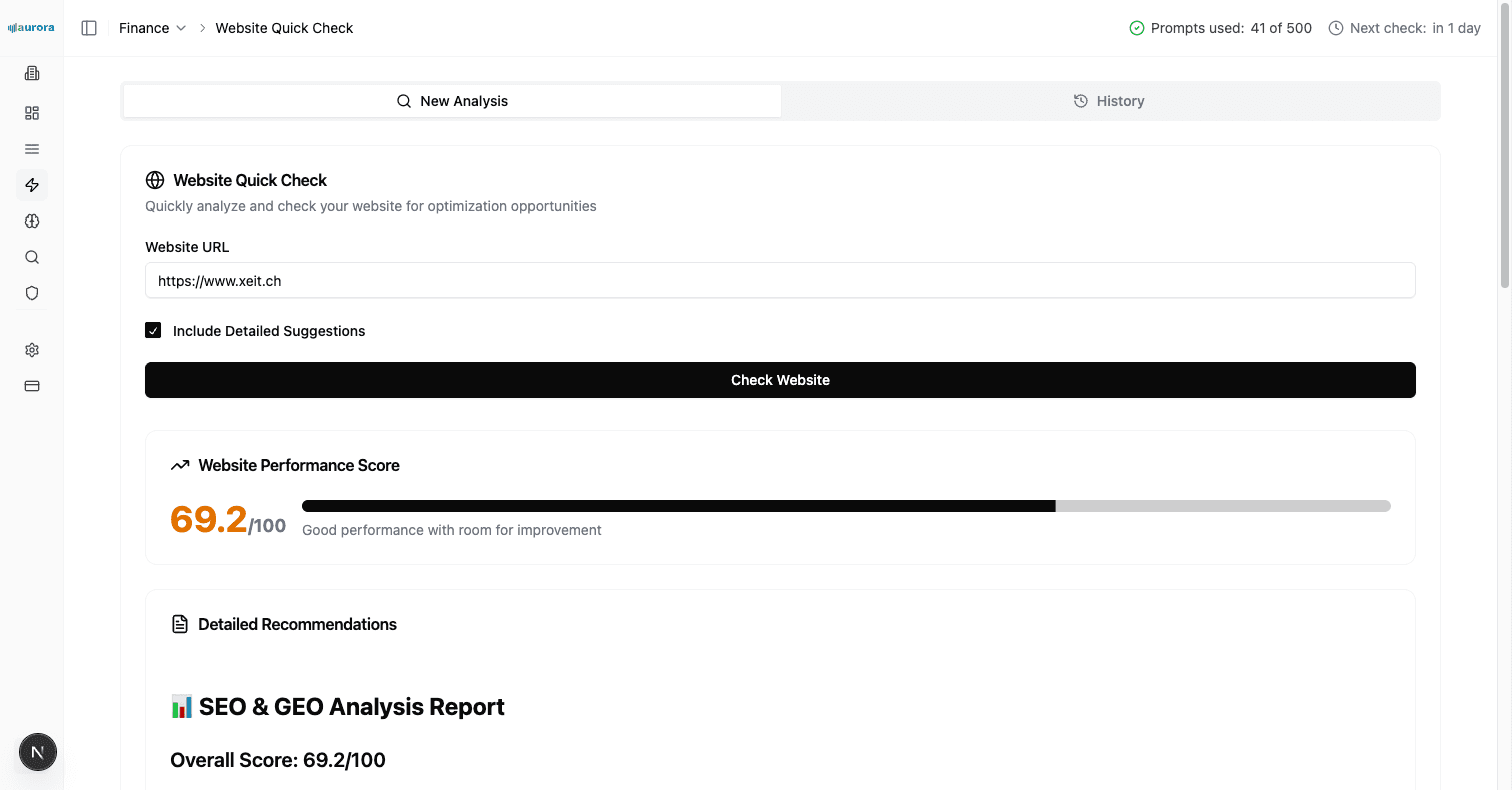Switch to the New Analysis tab

point(452,101)
